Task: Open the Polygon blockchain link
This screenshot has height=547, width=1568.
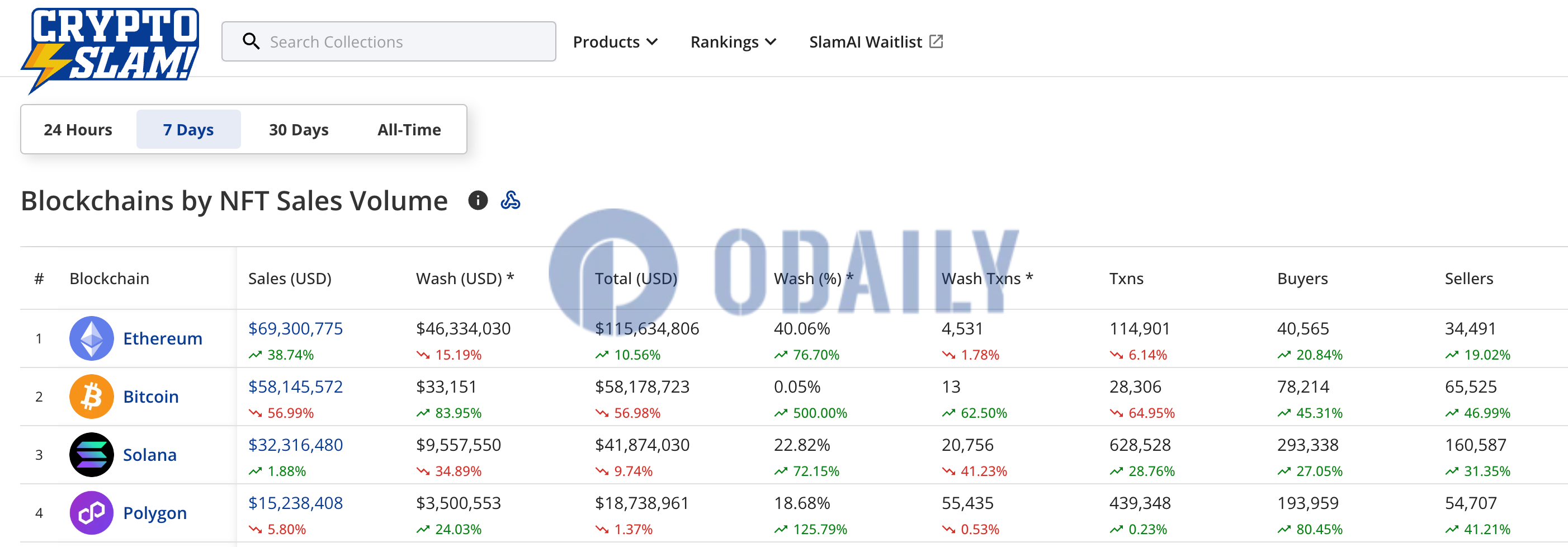Action: tap(154, 513)
